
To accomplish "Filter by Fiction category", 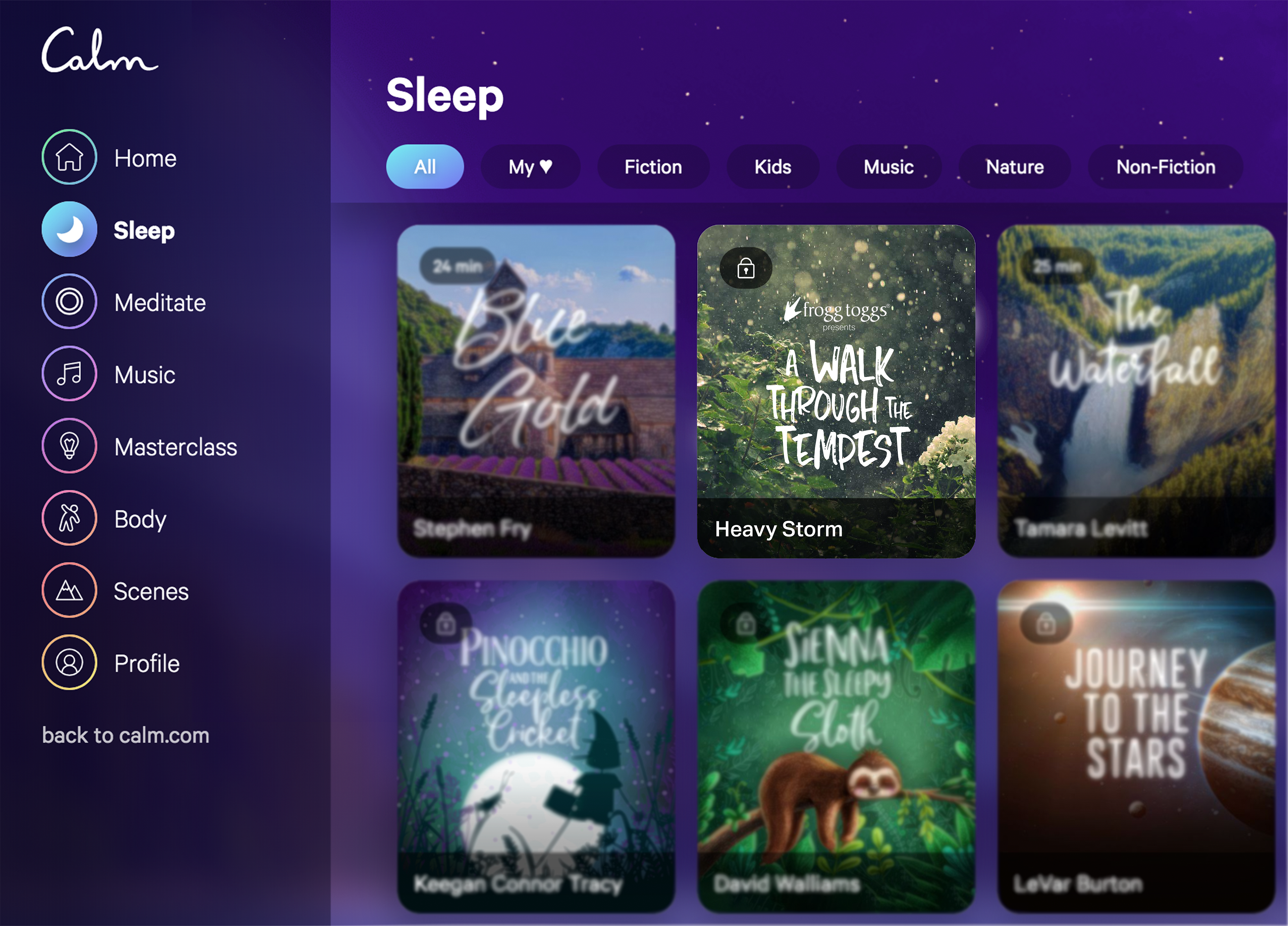I will (653, 167).
